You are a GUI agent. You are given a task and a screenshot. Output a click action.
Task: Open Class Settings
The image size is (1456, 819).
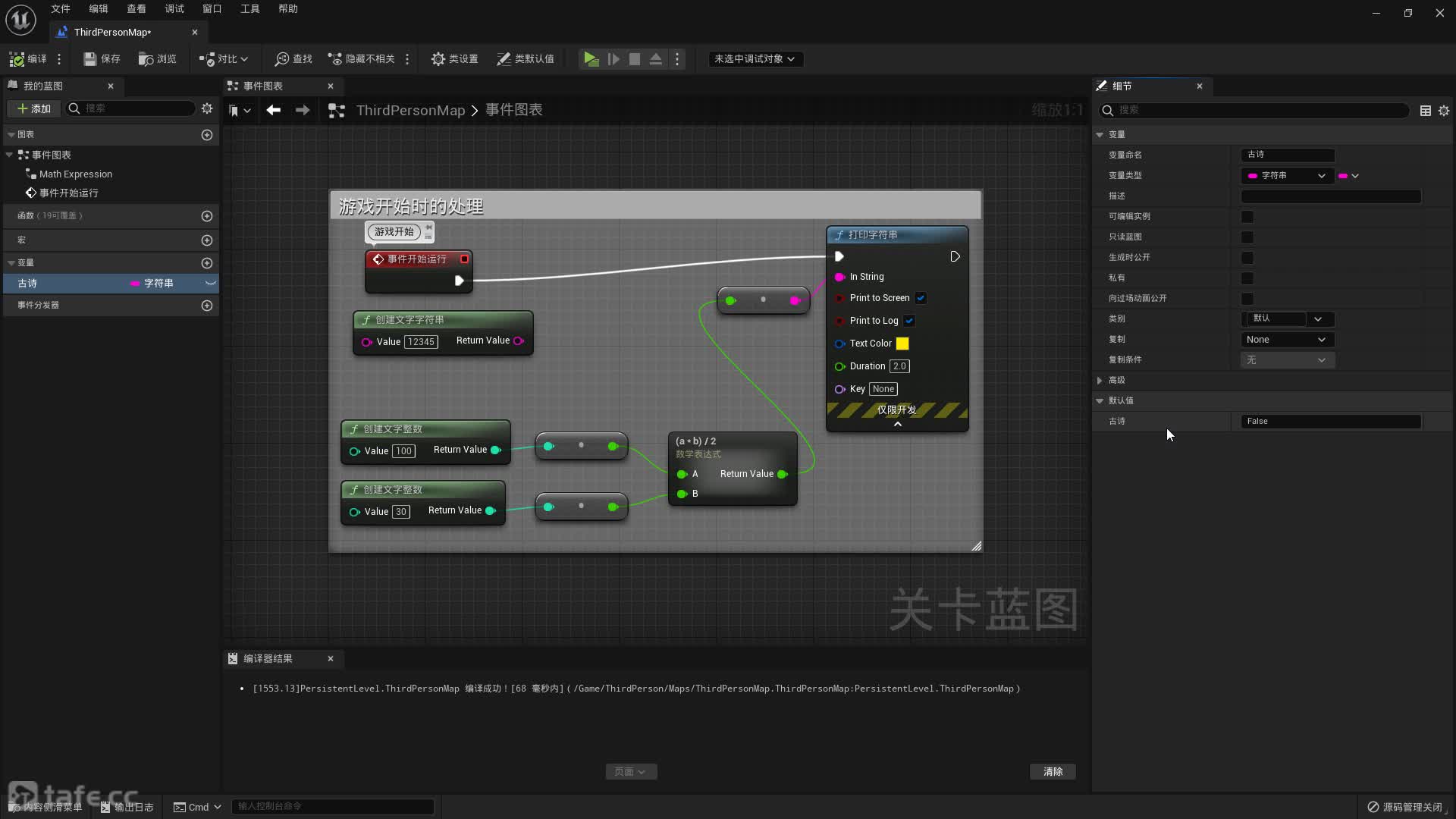[x=454, y=59]
